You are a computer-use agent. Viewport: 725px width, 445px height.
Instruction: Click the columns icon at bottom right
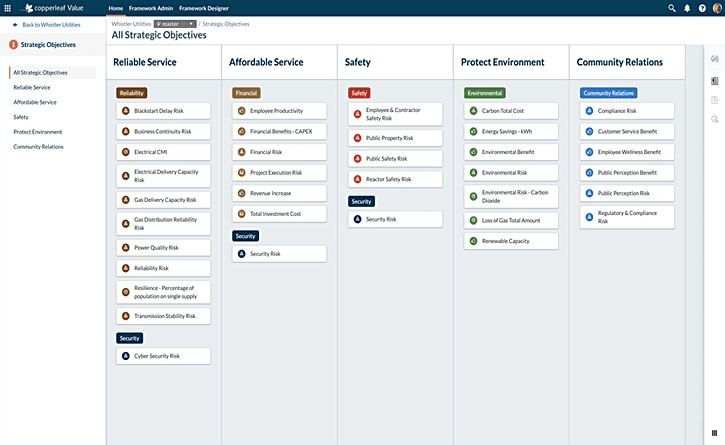(714, 433)
